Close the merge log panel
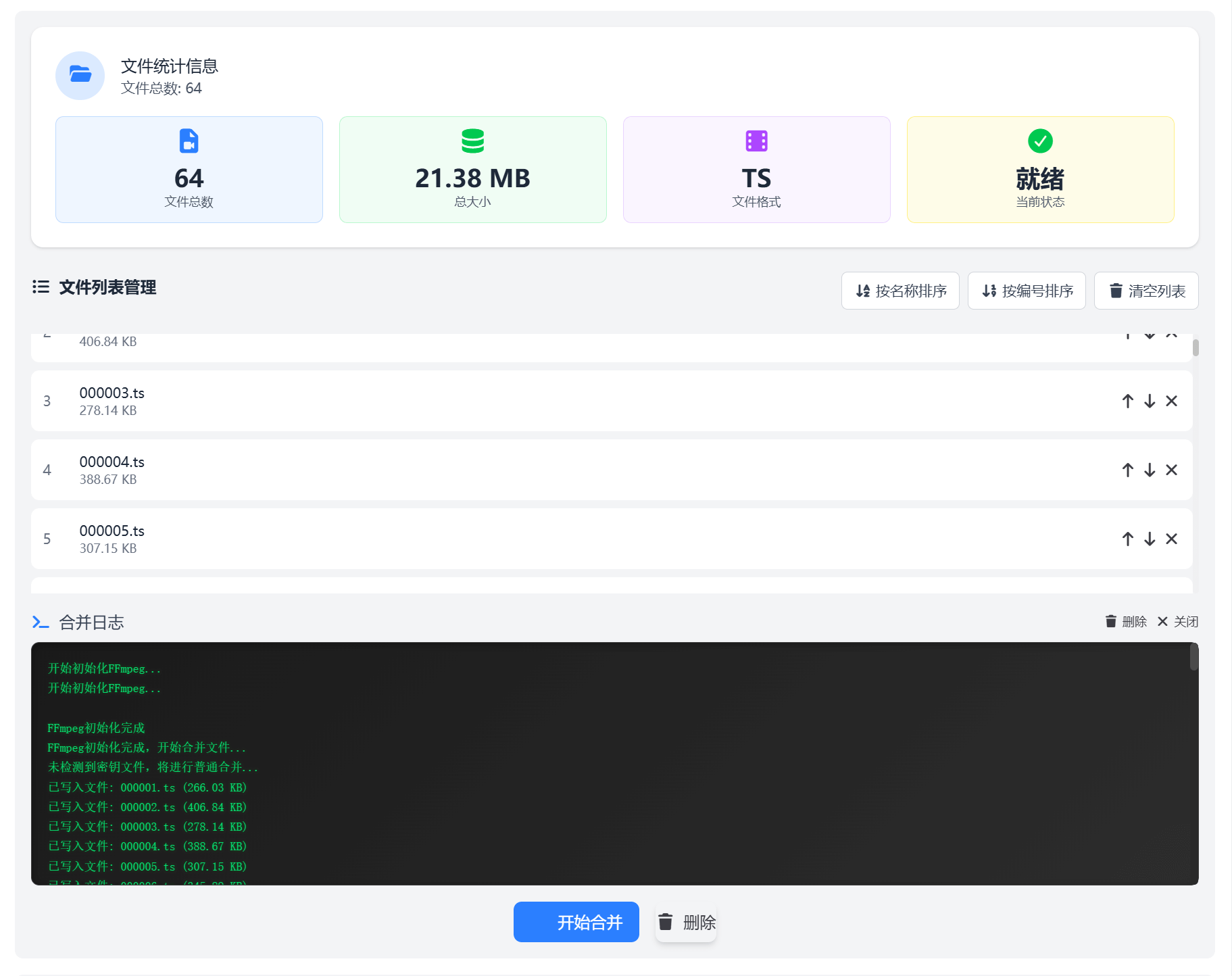This screenshot has height=976, width=1232. click(1178, 621)
